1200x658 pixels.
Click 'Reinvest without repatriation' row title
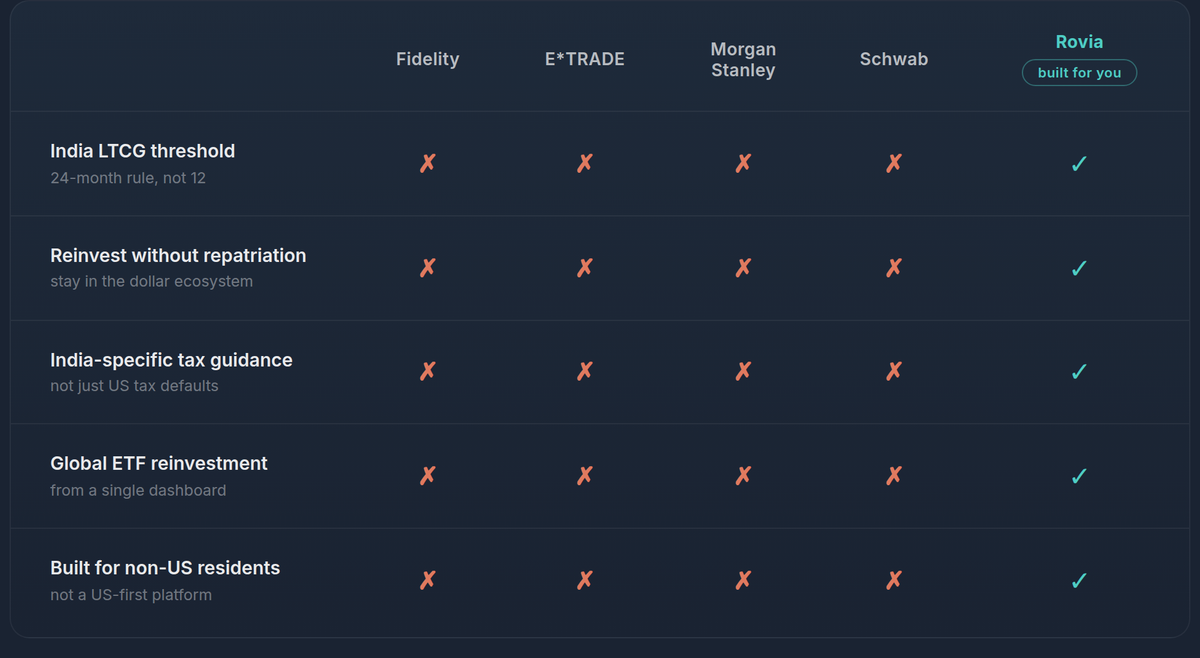[178, 255]
